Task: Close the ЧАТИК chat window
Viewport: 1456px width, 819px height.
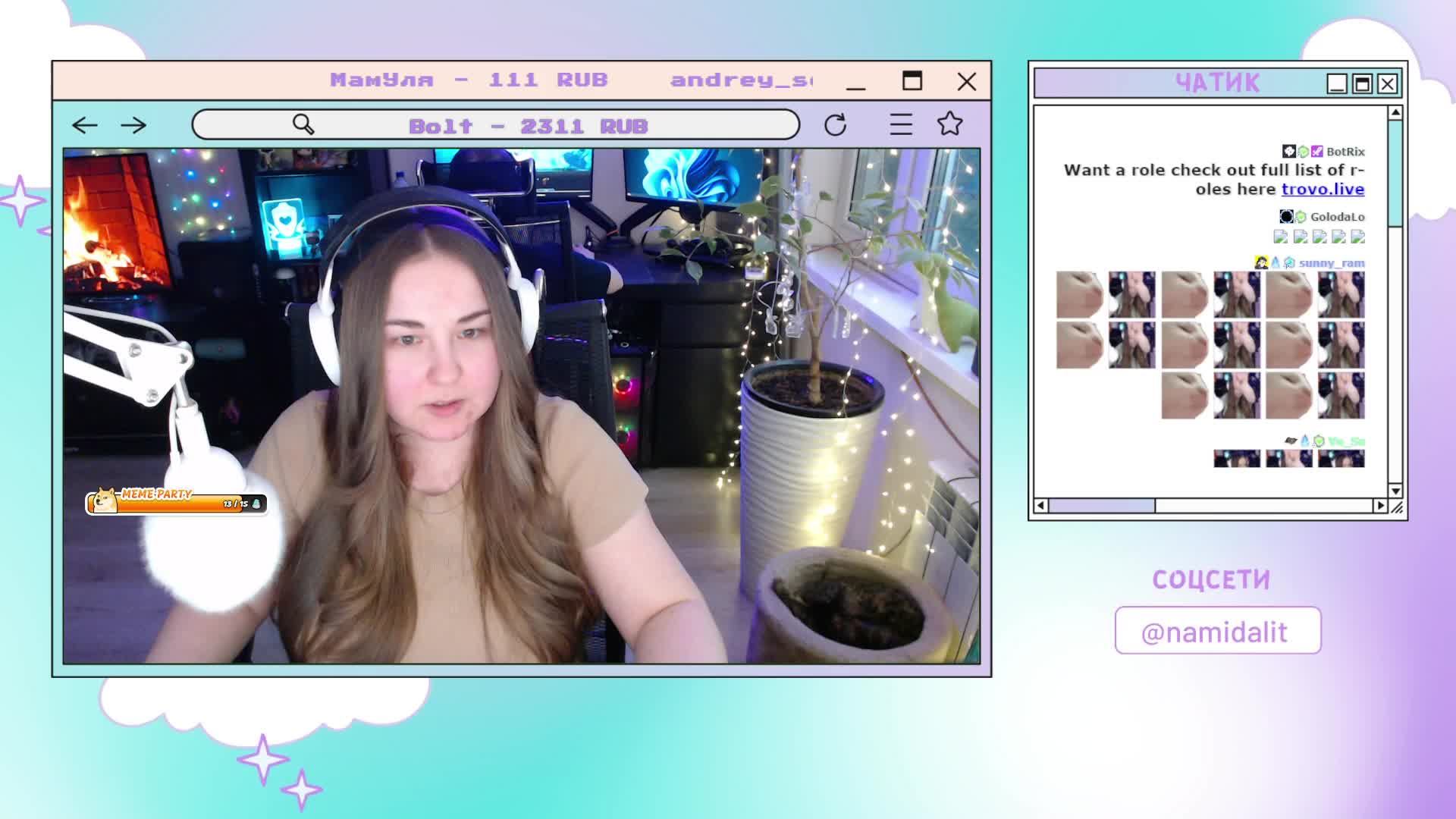Action: click(1387, 83)
